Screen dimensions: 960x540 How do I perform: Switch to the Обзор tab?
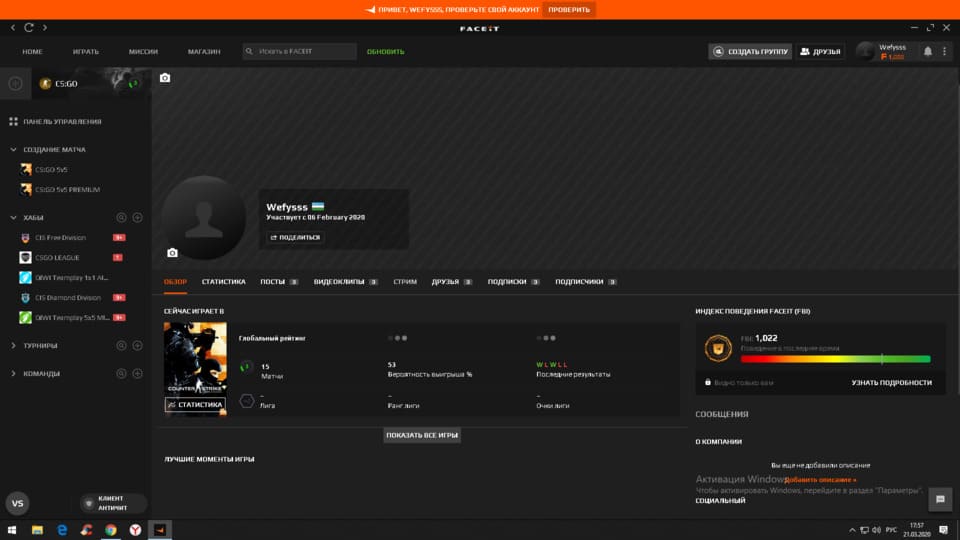pyautogui.click(x=175, y=282)
